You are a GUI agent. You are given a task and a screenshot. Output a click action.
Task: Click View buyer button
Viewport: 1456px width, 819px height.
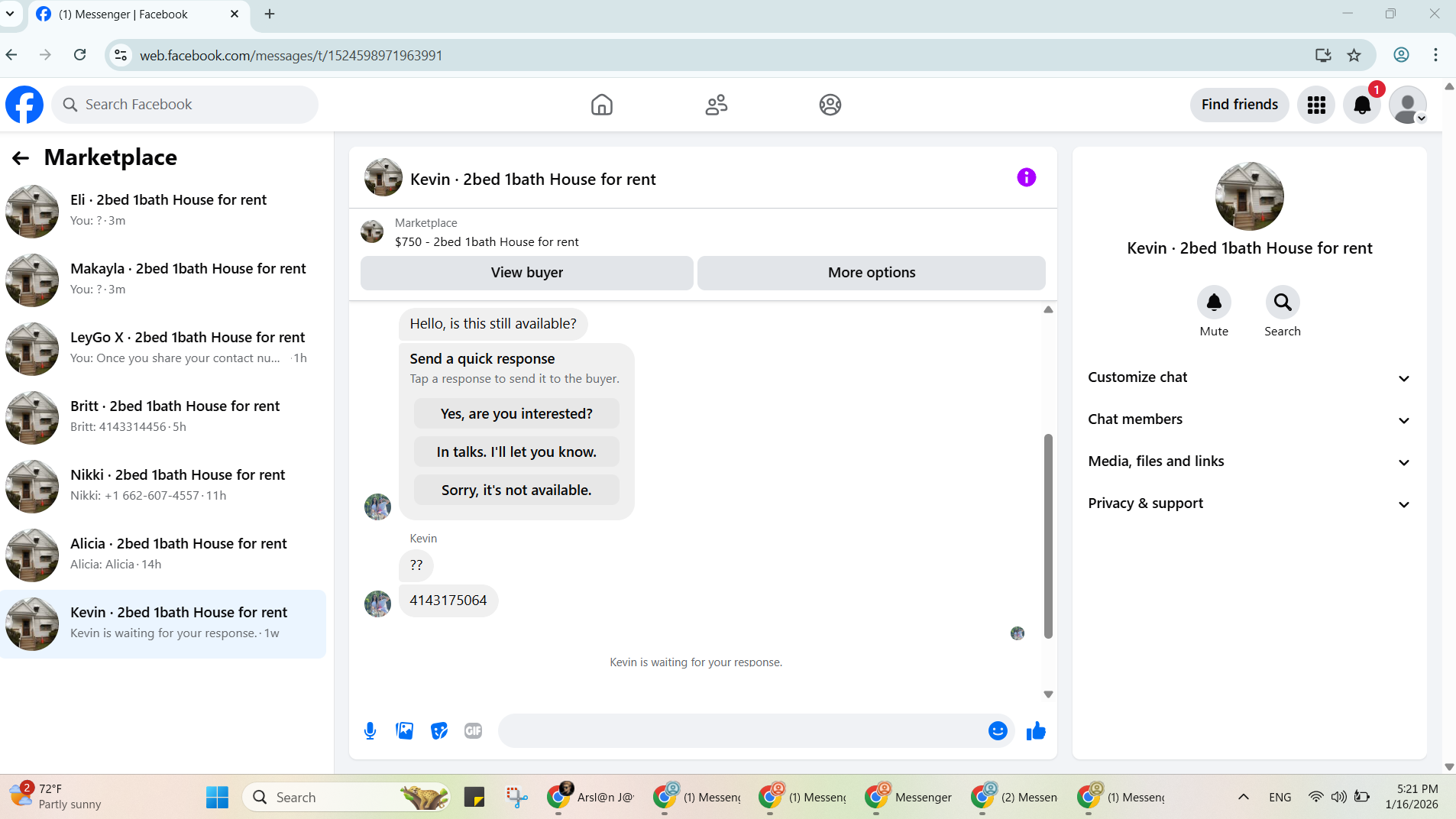point(527,273)
